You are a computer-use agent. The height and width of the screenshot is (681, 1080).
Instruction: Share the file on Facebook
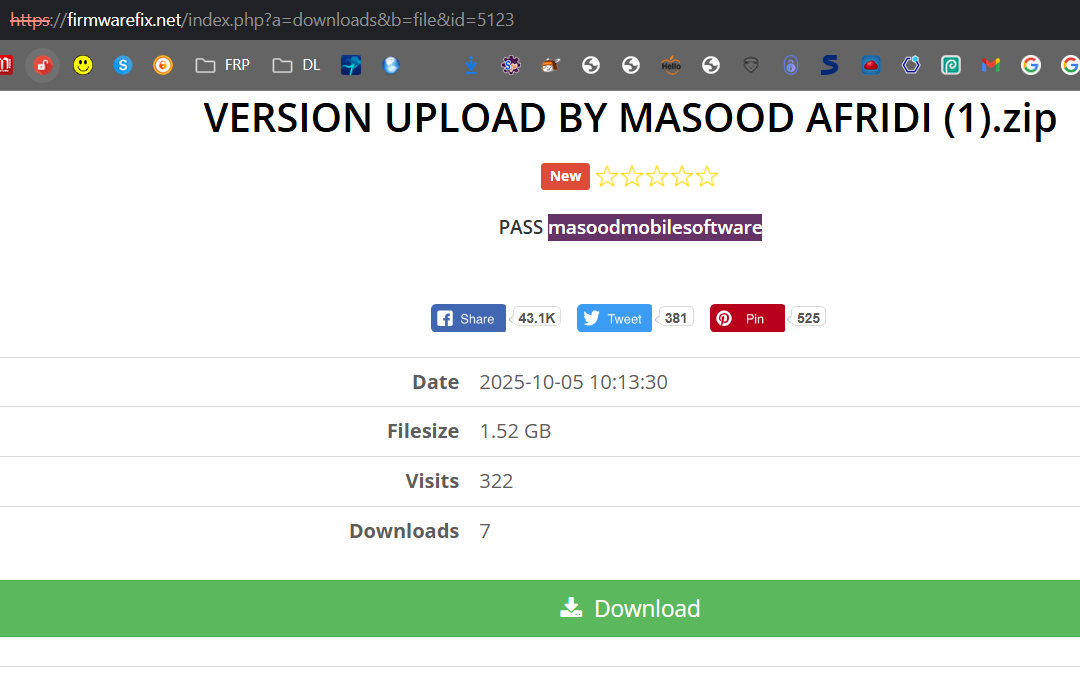click(468, 318)
